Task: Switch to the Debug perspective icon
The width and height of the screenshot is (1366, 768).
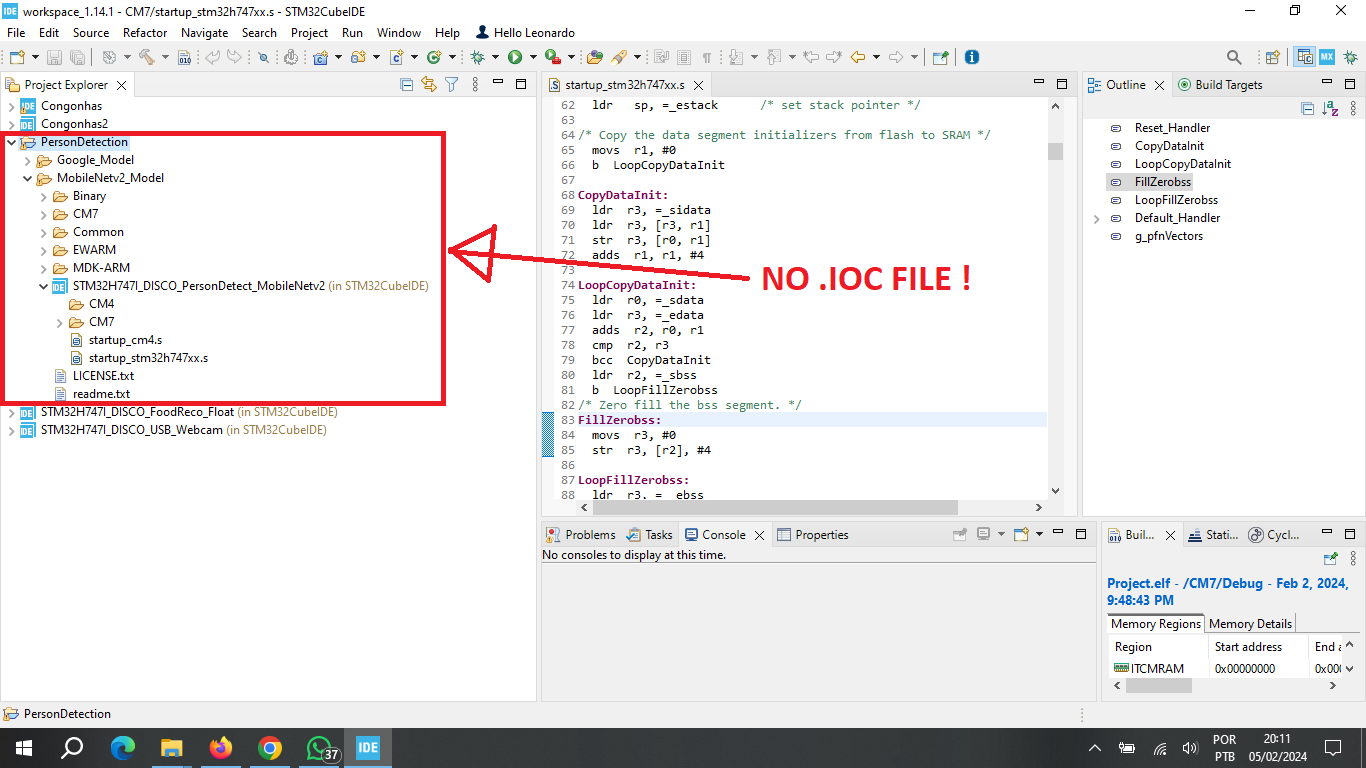Action: click(x=1350, y=57)
